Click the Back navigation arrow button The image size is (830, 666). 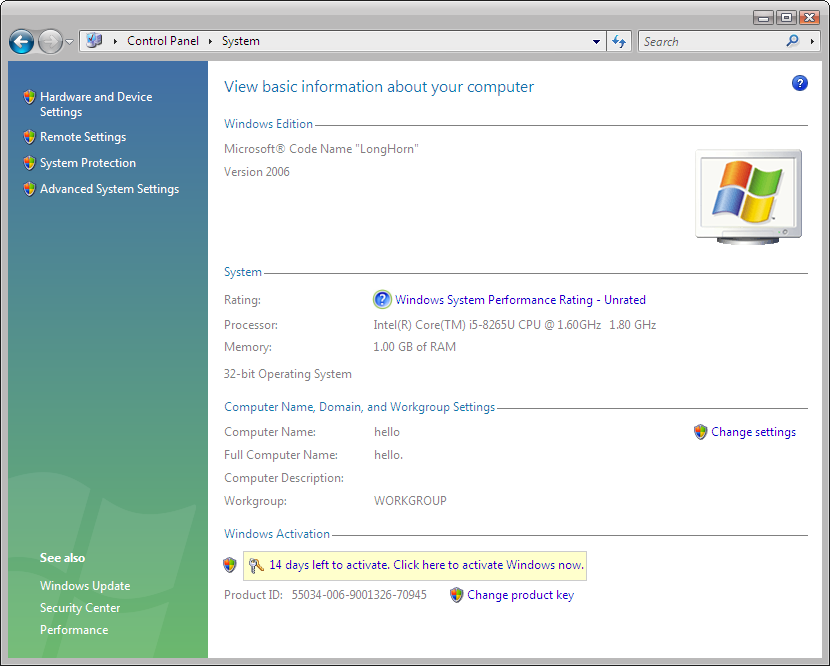click(x=22, y=42)
